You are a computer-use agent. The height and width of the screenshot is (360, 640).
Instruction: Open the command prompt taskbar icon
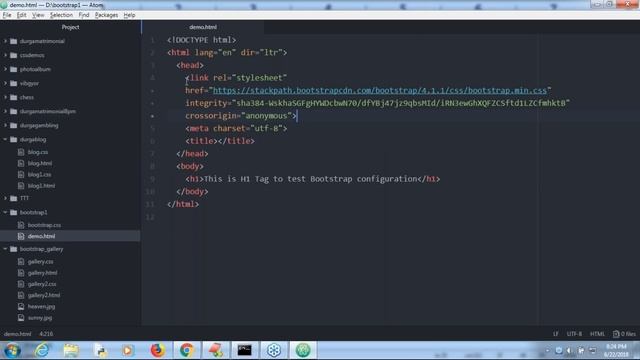click(244, 350)
